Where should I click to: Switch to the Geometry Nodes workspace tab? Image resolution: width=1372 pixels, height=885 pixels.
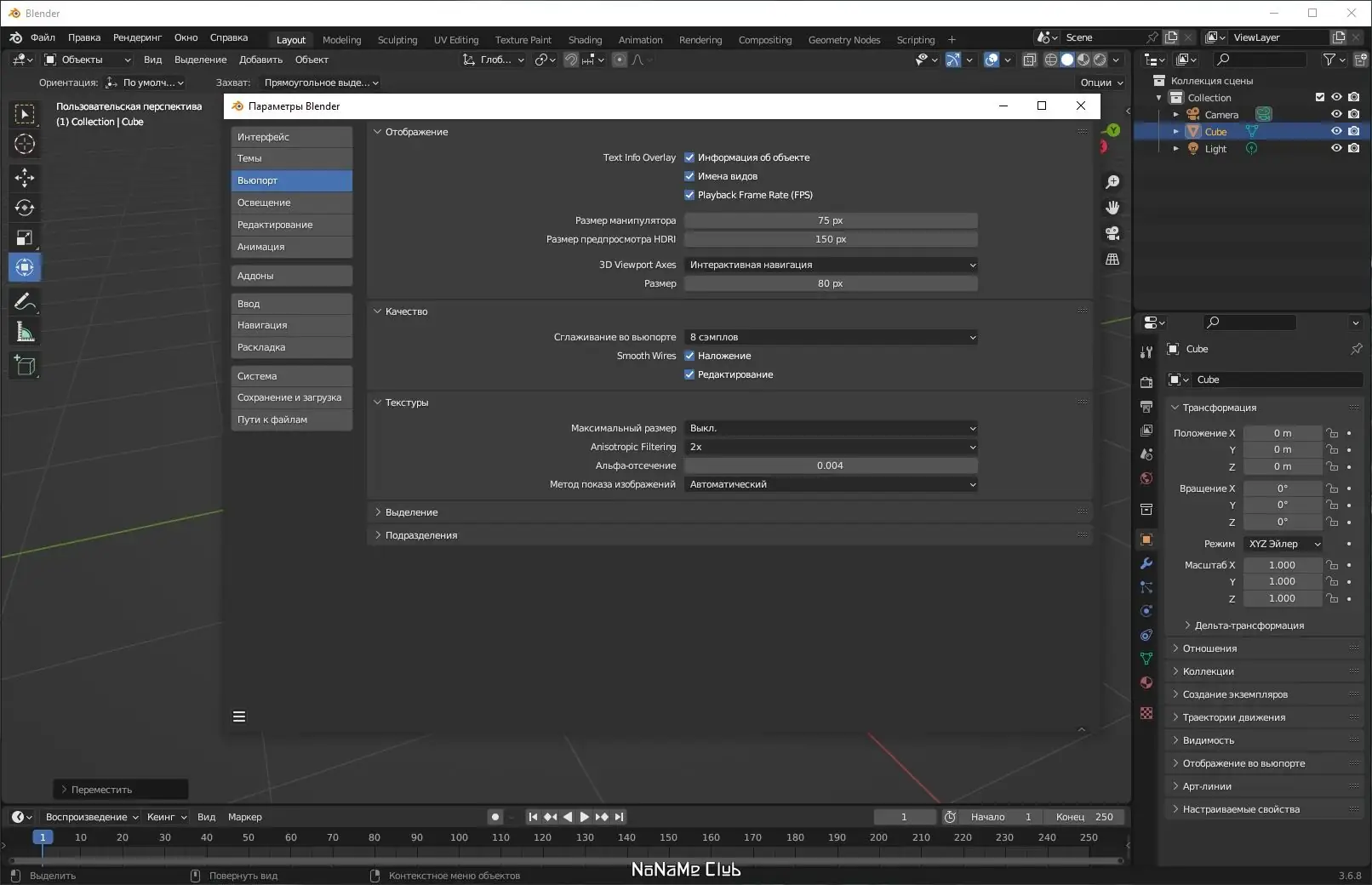coord(844,40)
